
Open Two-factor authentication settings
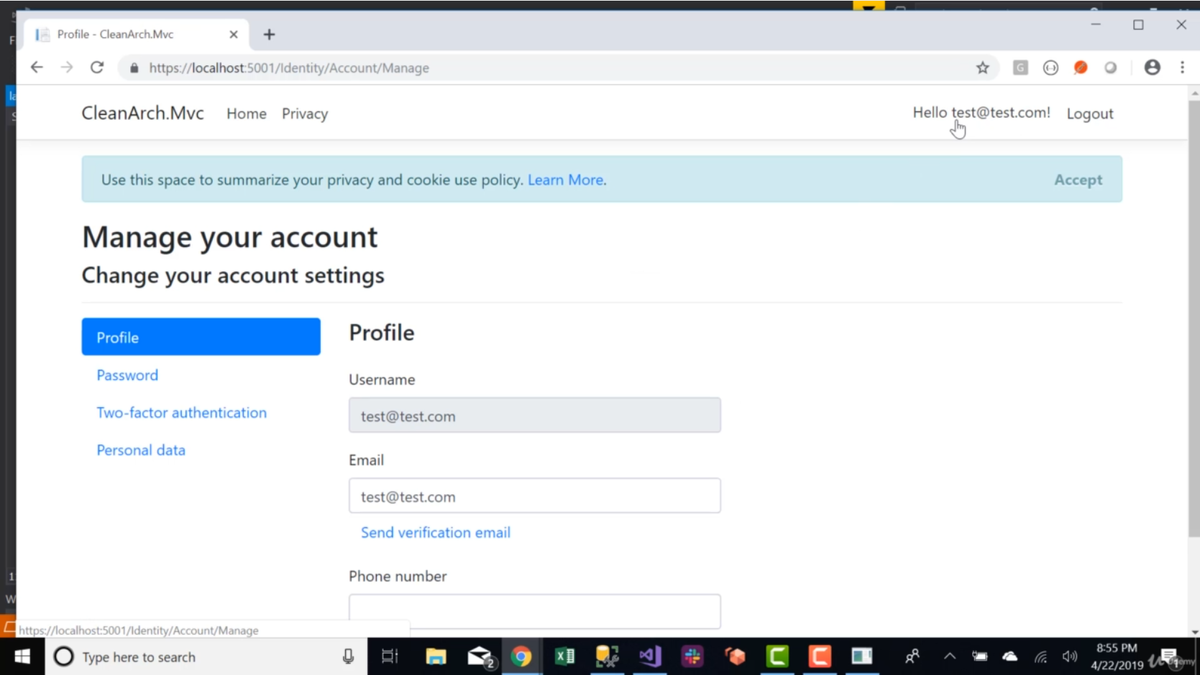(181, 412)
